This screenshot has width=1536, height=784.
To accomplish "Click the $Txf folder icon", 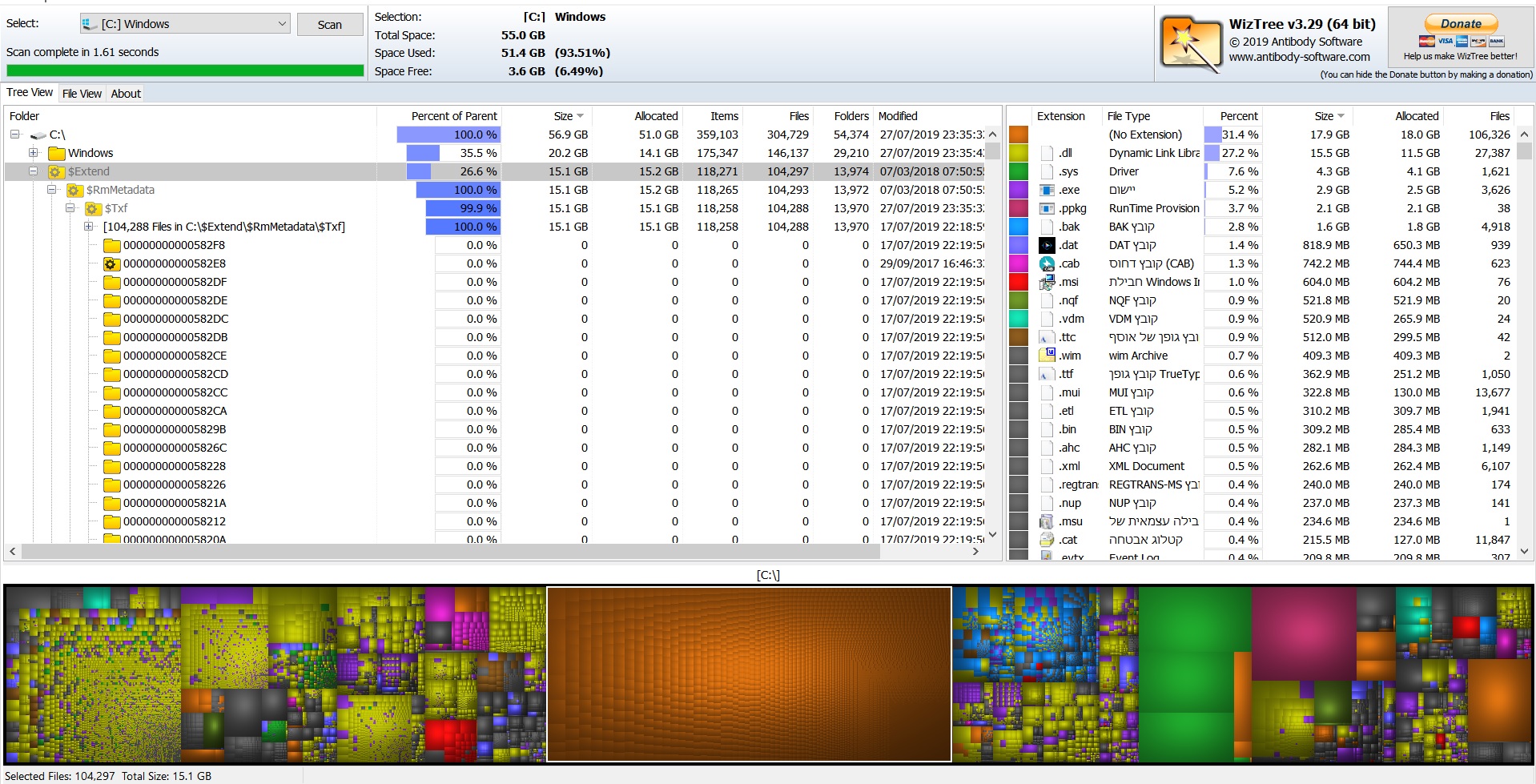I will (93, 208).
